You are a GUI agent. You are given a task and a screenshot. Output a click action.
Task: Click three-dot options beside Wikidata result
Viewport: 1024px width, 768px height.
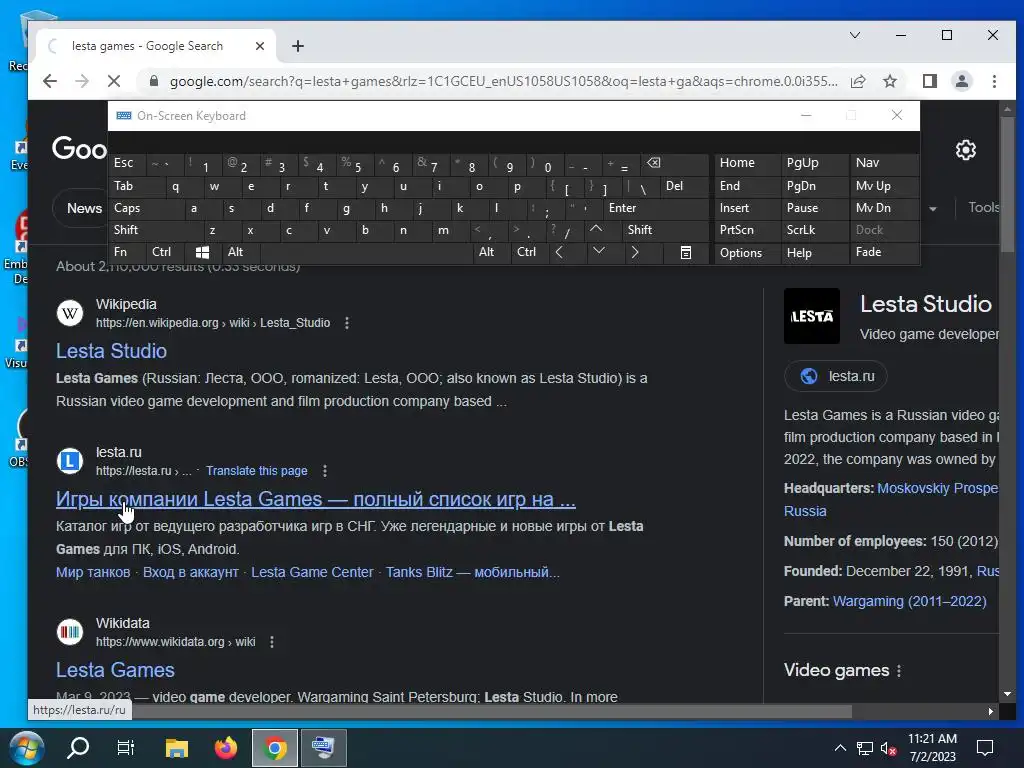coord(272,642)
